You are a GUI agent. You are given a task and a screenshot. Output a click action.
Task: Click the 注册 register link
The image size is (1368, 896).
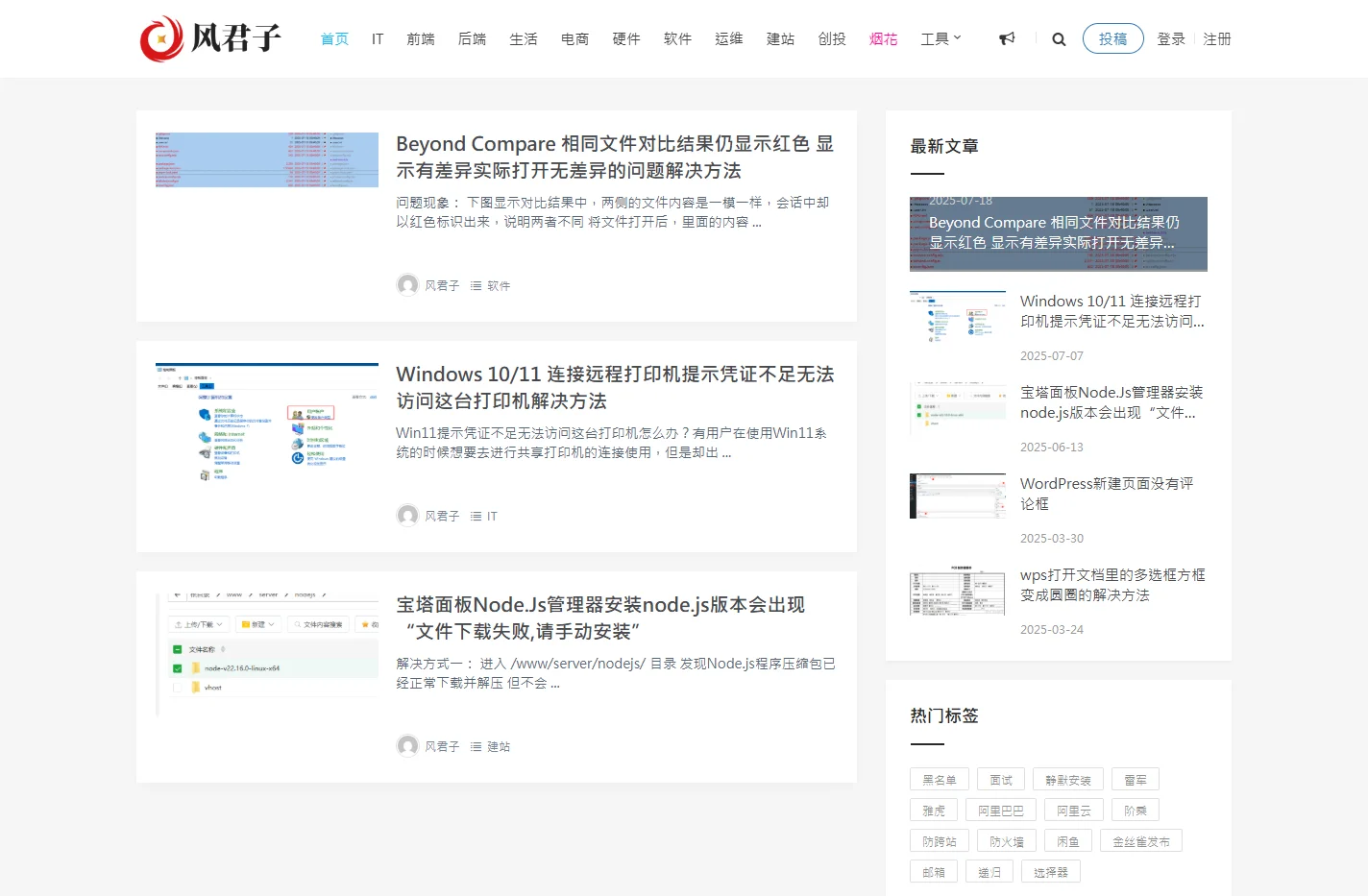[1217, 39]
